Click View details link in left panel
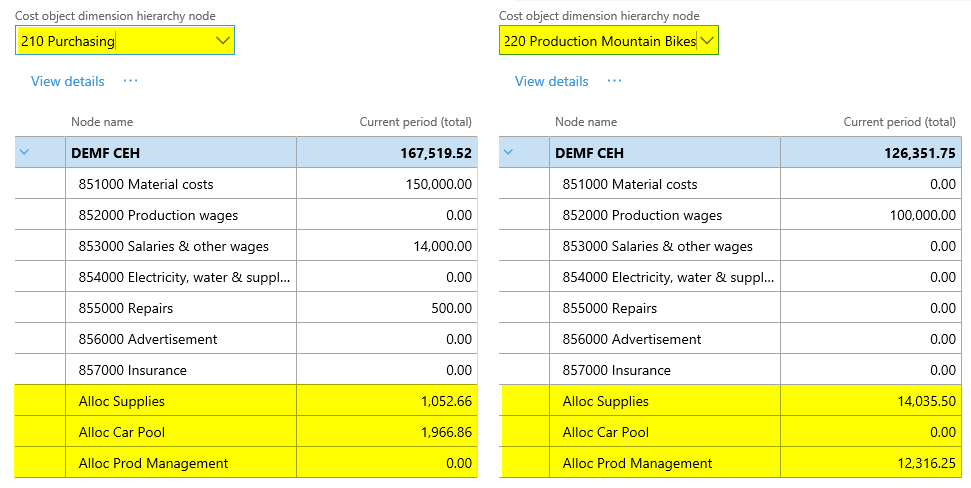 click(67, 81)
